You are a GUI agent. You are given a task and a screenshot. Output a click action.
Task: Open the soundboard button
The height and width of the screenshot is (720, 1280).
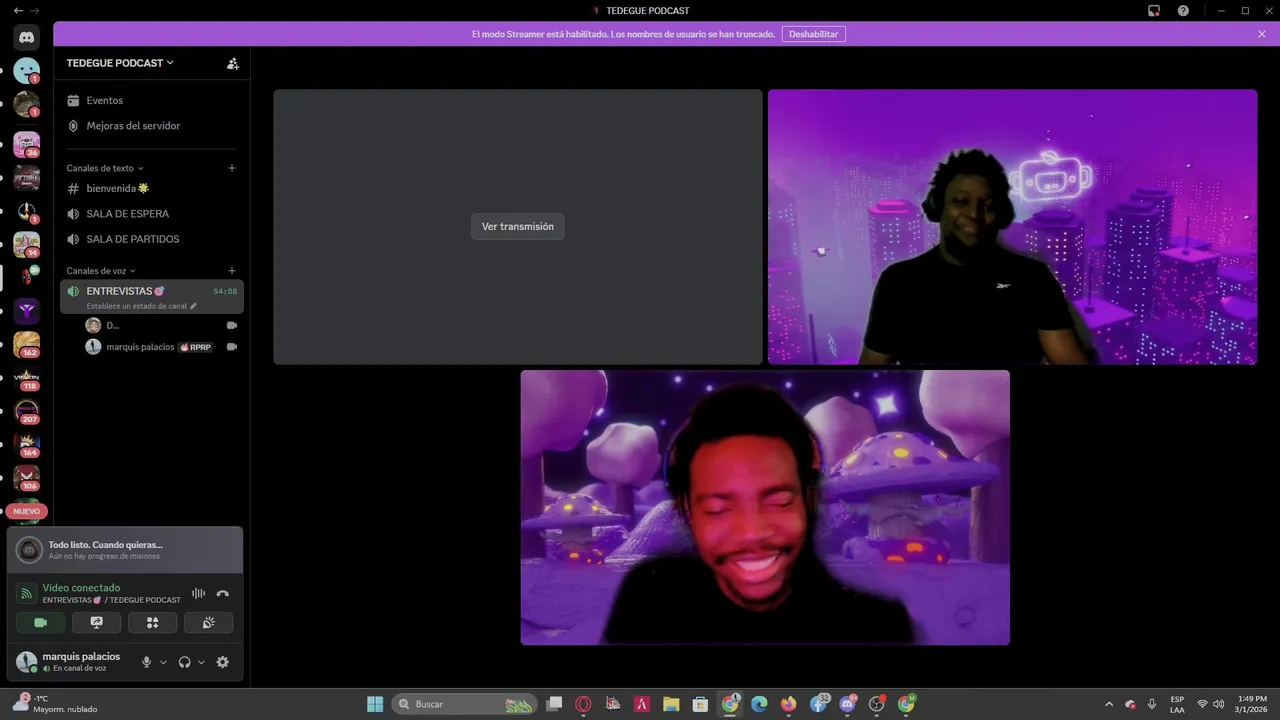[209, 622]
